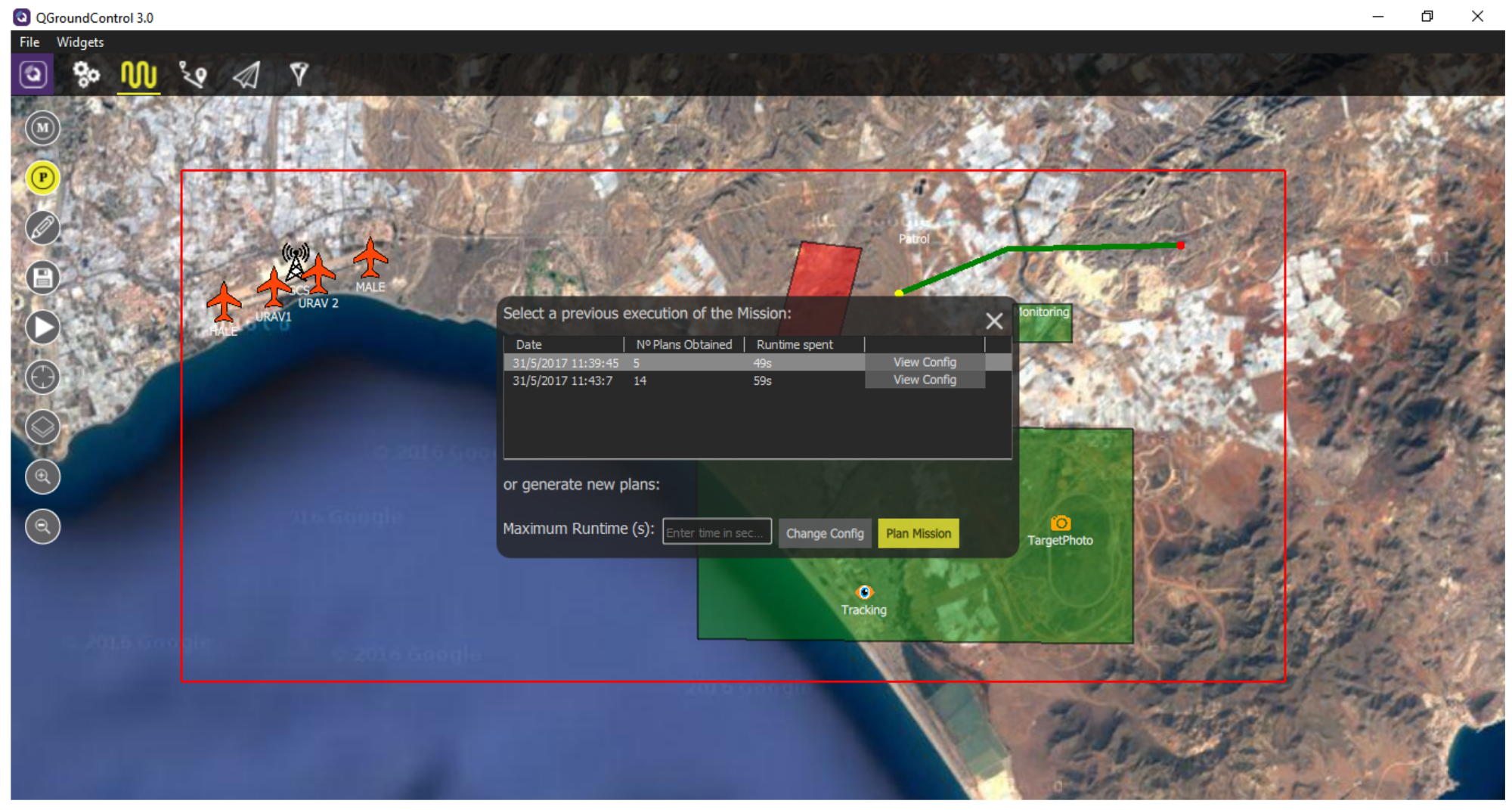Click the Change Config button
Viewport: 1512px width, 810px height.
824,533
